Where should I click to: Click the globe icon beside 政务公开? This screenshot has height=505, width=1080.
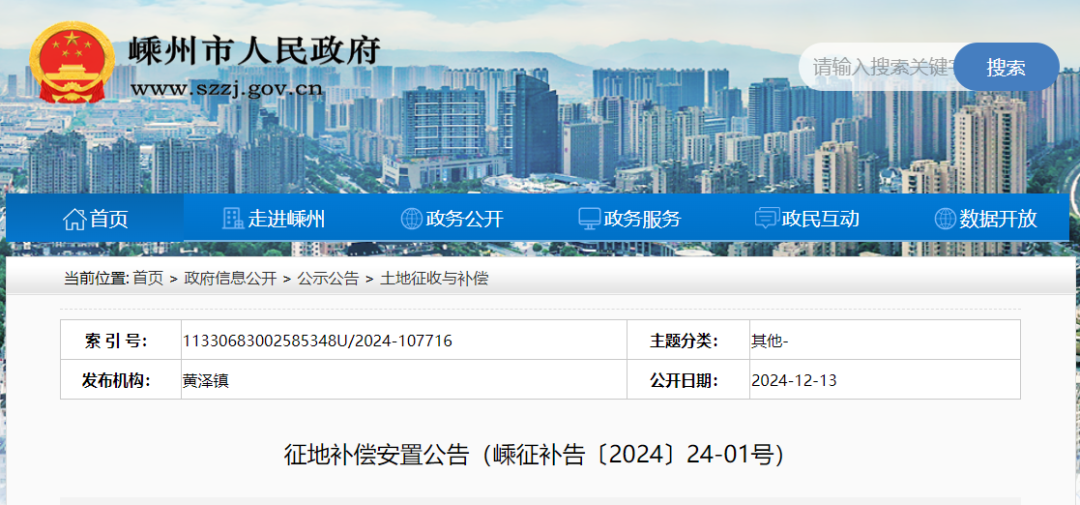tap(411, 219)
